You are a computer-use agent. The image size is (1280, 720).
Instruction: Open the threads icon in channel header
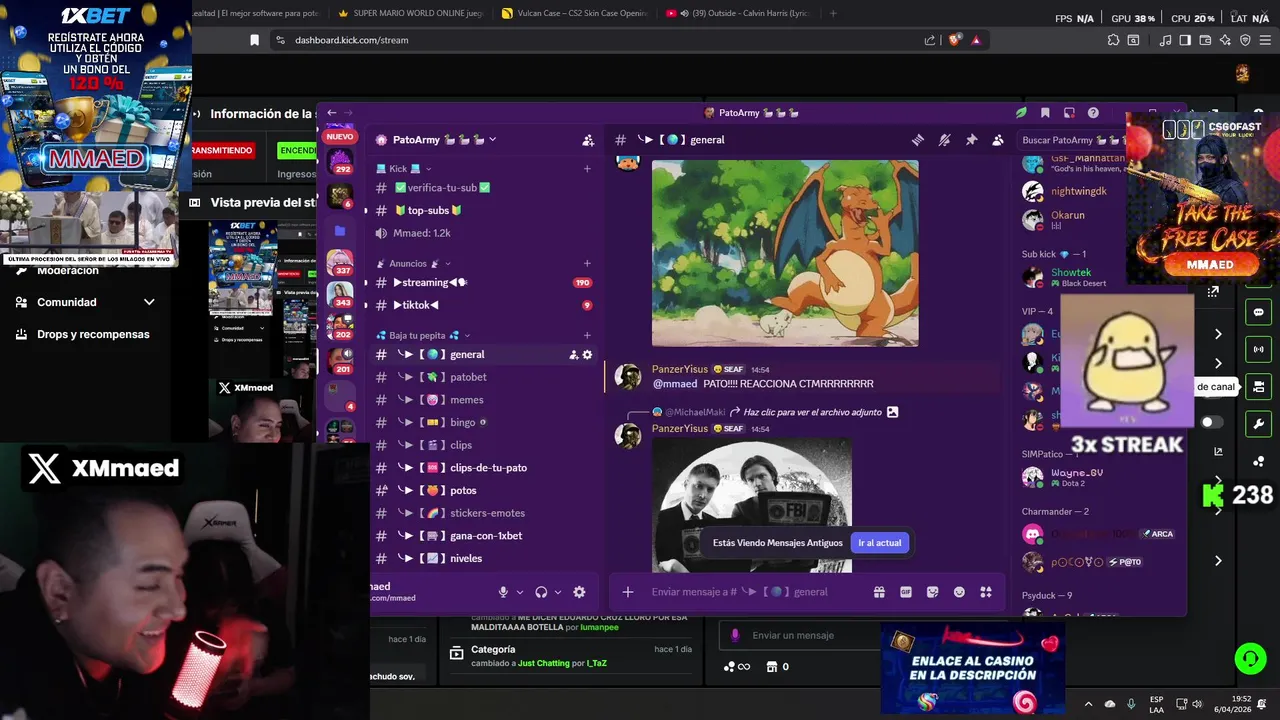(x=917, y=140)
